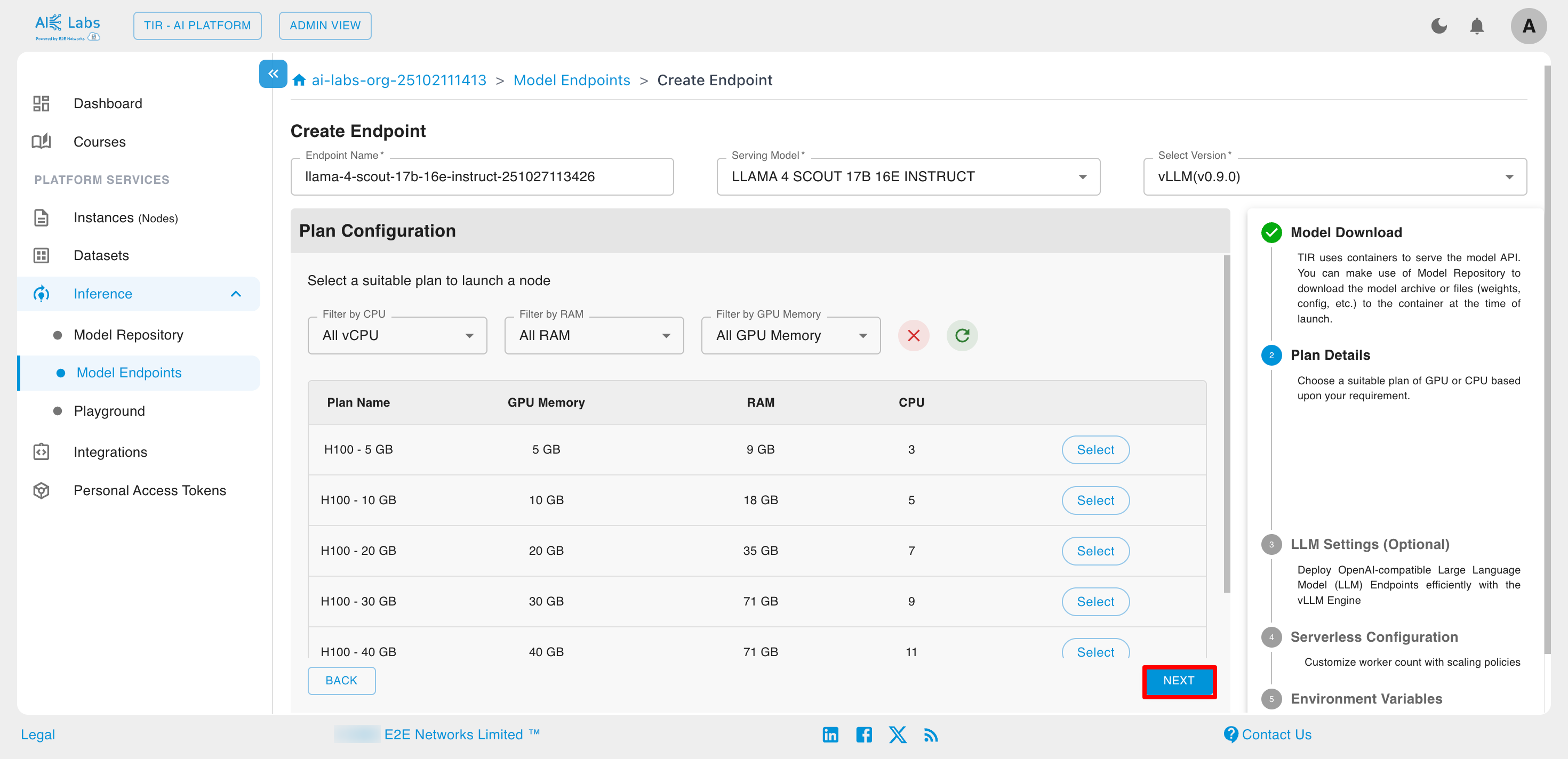Click step 3 LLM Settings circle
Viewport: 1568px width, 759px height.
pos(1271,544)
